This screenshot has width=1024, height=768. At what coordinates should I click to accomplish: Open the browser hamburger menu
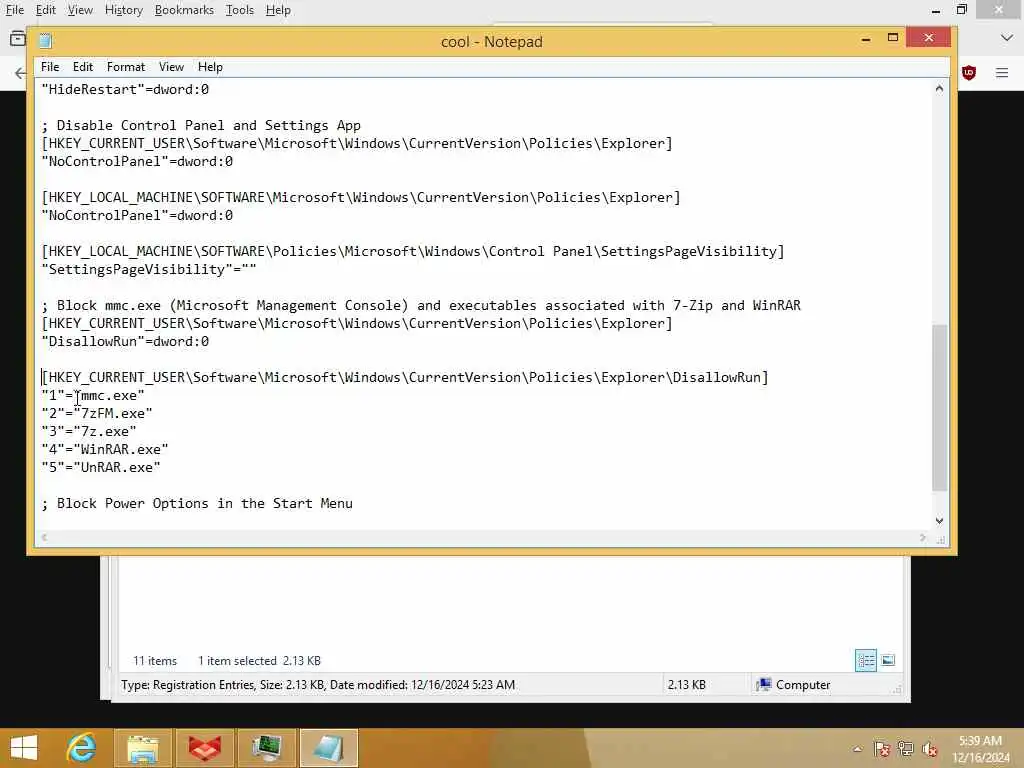click(1002, 72)
